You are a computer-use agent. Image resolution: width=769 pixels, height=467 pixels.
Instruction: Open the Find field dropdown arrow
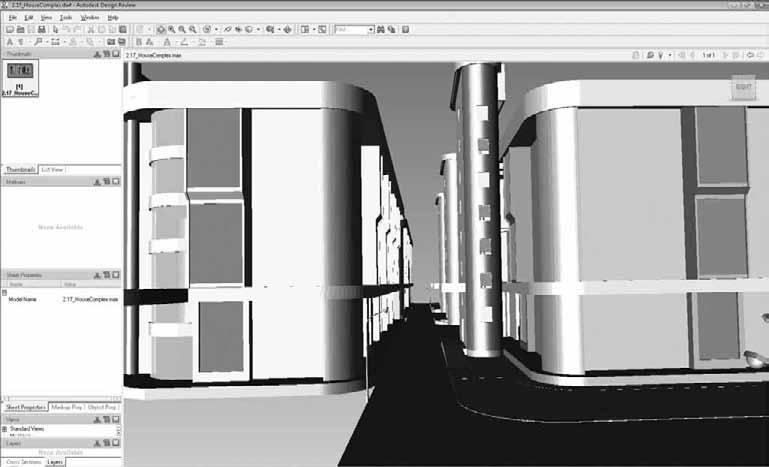[x=371, y=29]
